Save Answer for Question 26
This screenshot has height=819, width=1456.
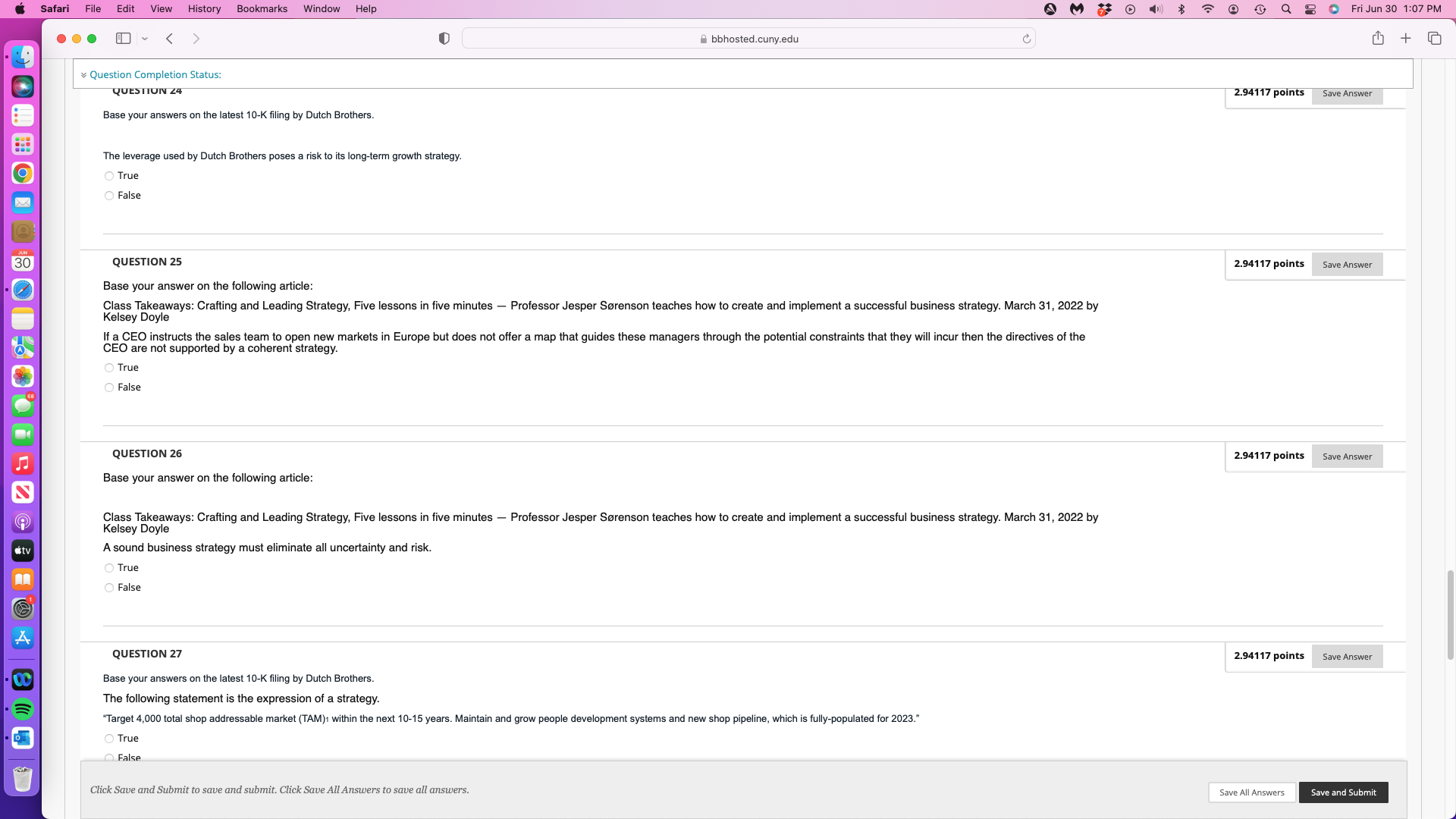(1347, 457)
